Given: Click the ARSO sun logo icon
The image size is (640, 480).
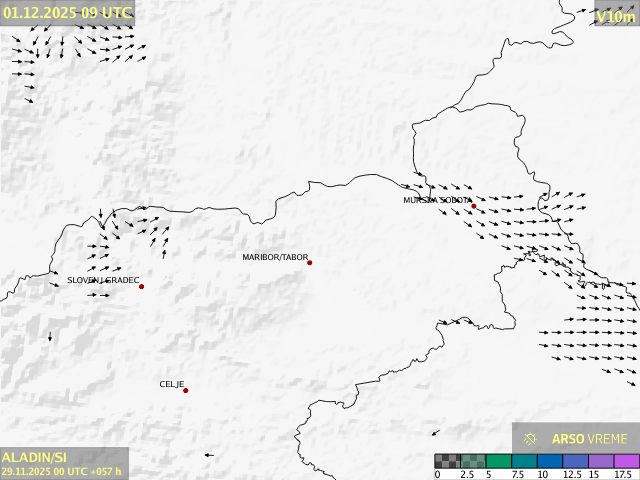Looking at the screenshot, I should pyautogui.click(x=531, y=439).
